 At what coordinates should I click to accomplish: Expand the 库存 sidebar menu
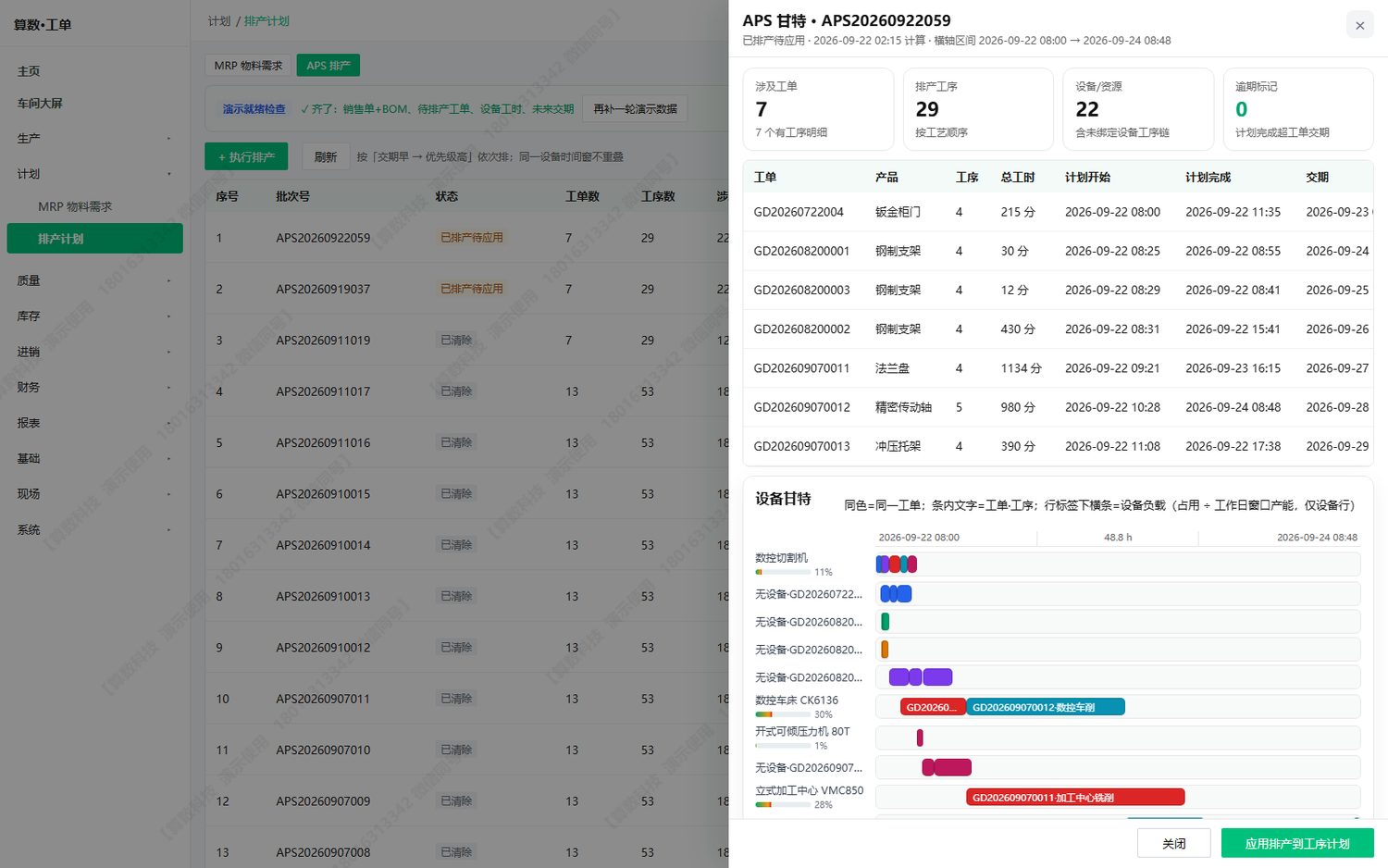click(94, 316)
